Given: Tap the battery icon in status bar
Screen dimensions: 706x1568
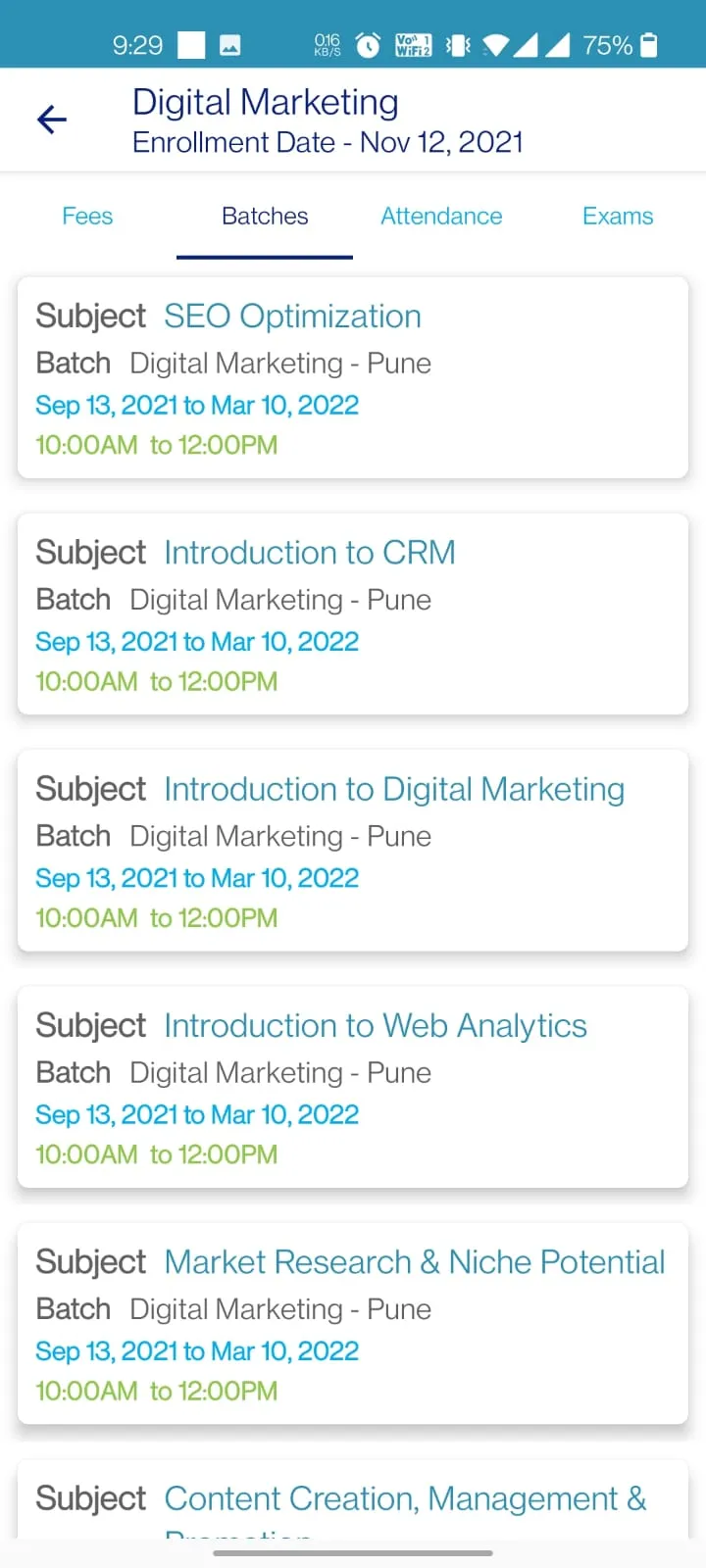Looking at the screenshot, I should [648, 45].
